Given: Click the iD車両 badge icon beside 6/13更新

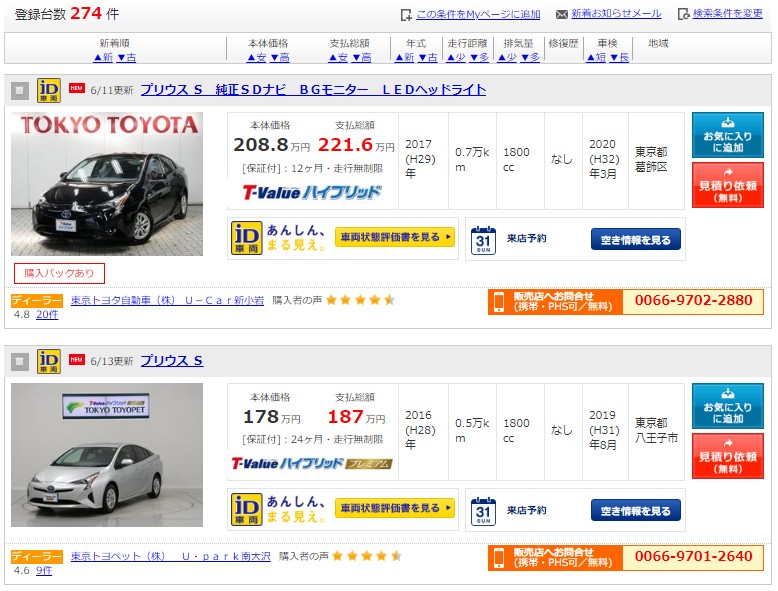Looking at the screenshot, I should 49,361.
